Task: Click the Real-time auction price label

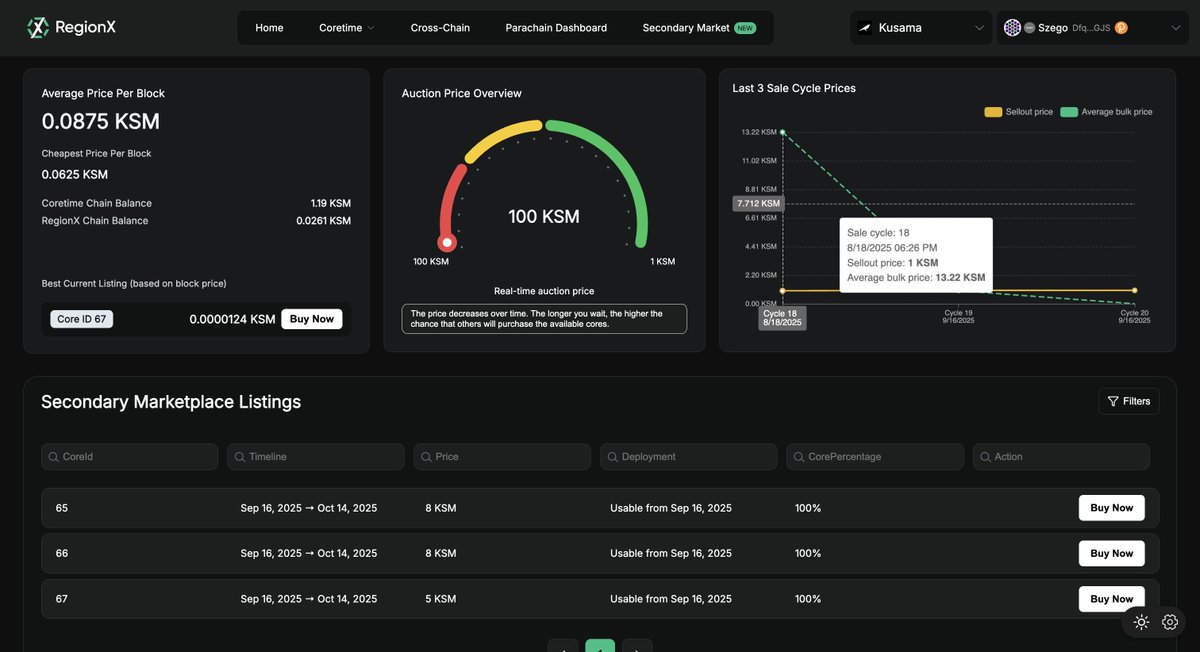Action: pyautogui.click(x=544, y=291)
